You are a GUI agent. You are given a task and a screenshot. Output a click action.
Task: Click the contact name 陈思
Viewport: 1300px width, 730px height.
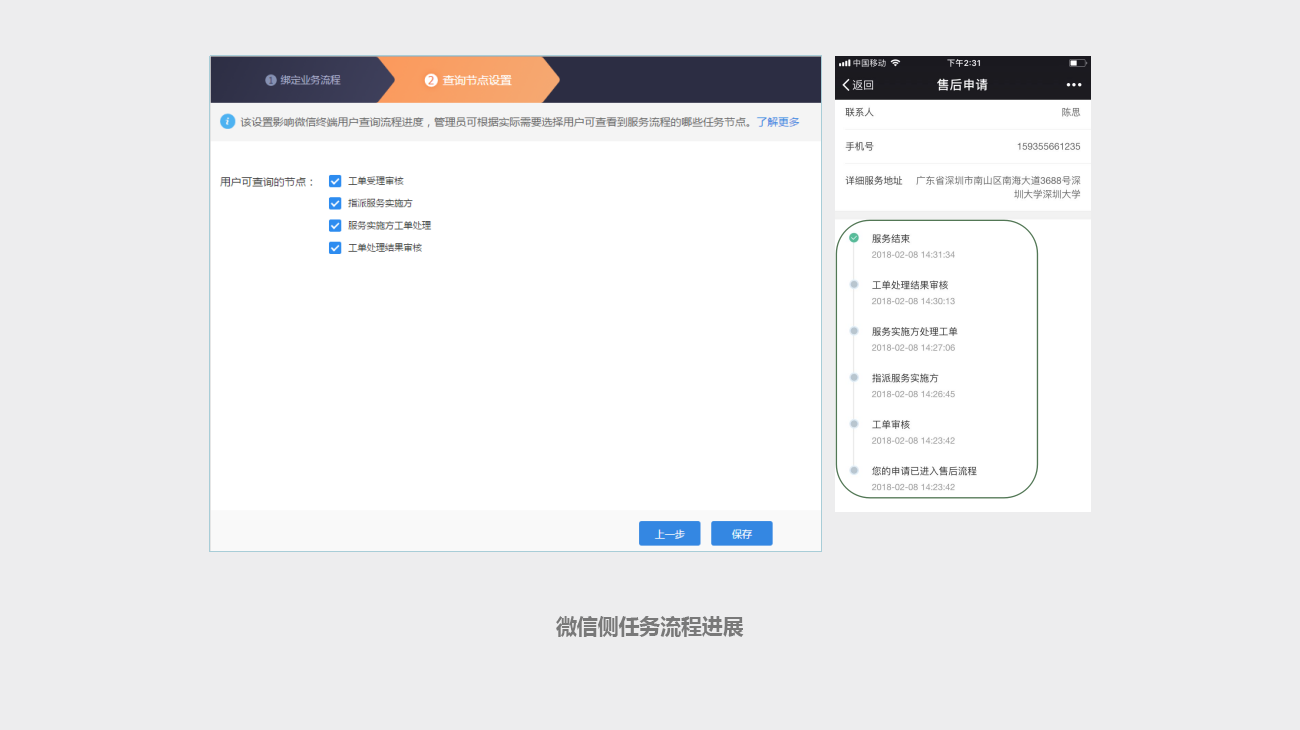[1071, 112]
